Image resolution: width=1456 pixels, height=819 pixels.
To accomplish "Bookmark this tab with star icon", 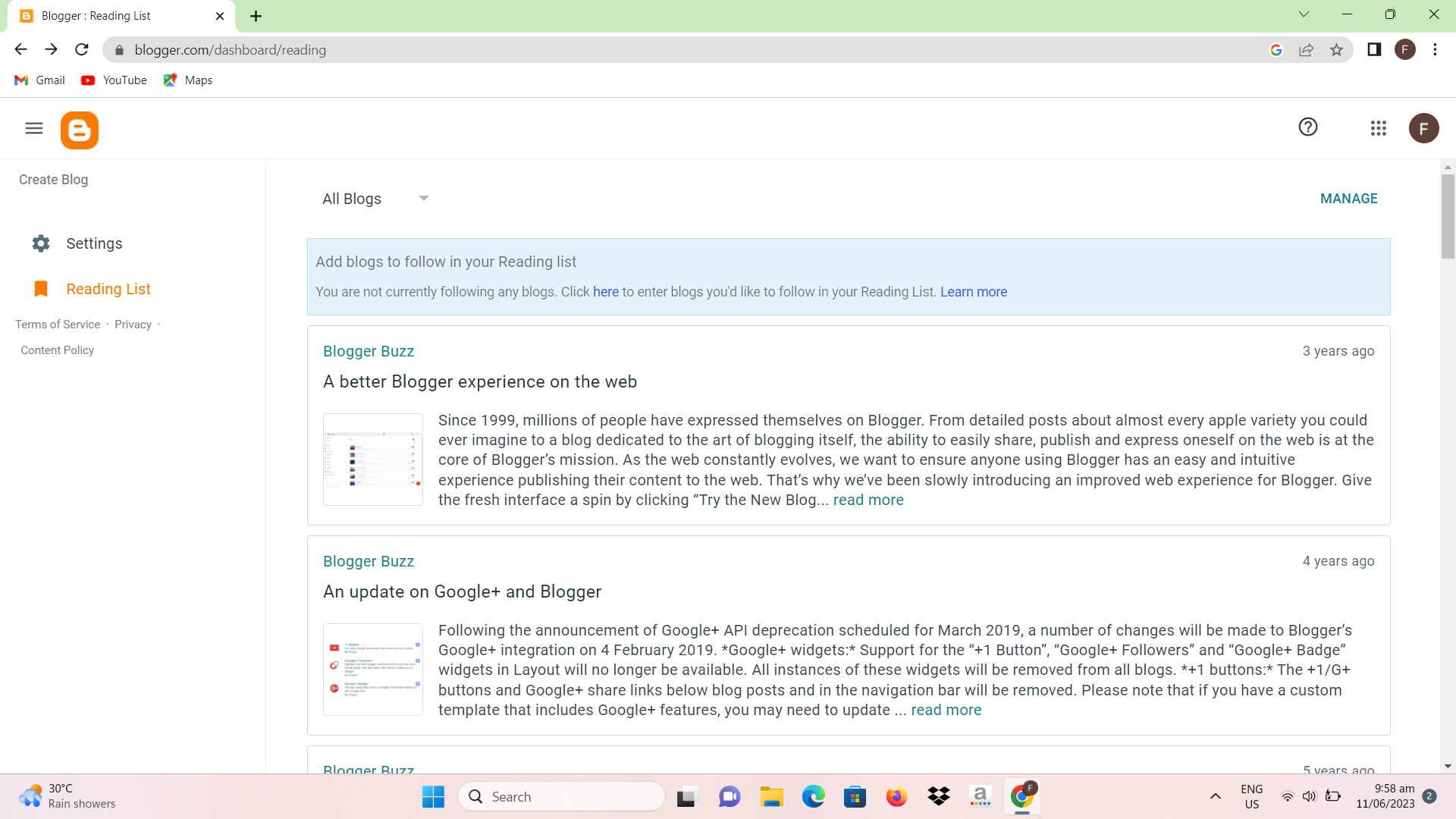I will [x=1336, y=50].
